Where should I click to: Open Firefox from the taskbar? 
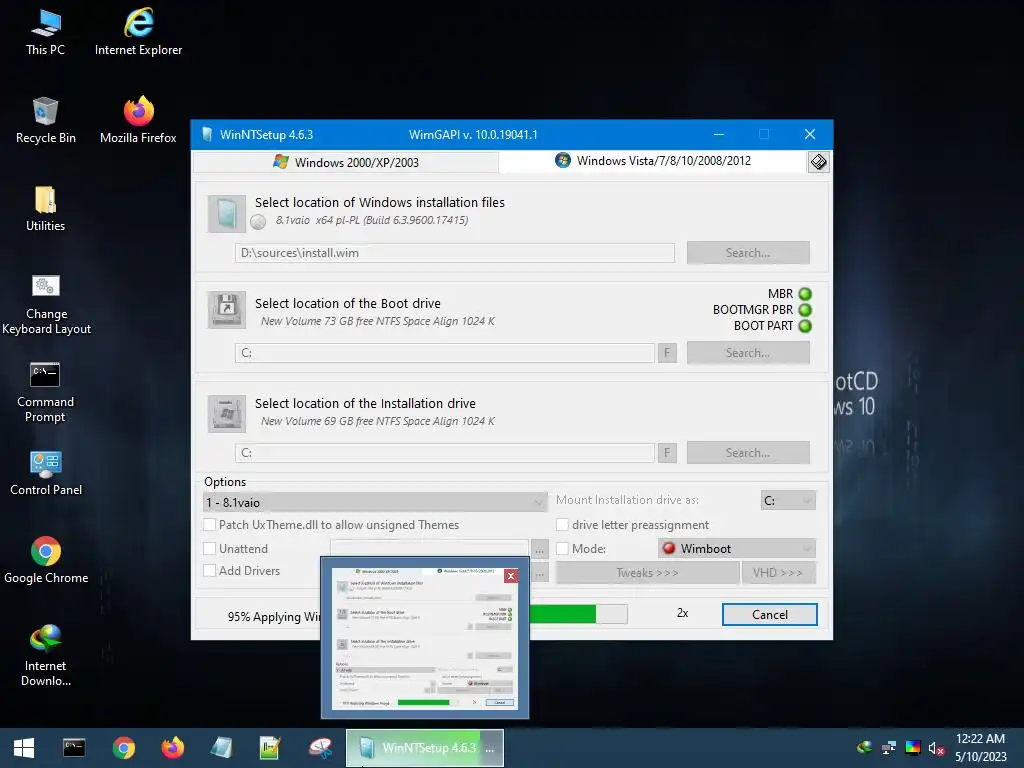click(x=172, y=748)
